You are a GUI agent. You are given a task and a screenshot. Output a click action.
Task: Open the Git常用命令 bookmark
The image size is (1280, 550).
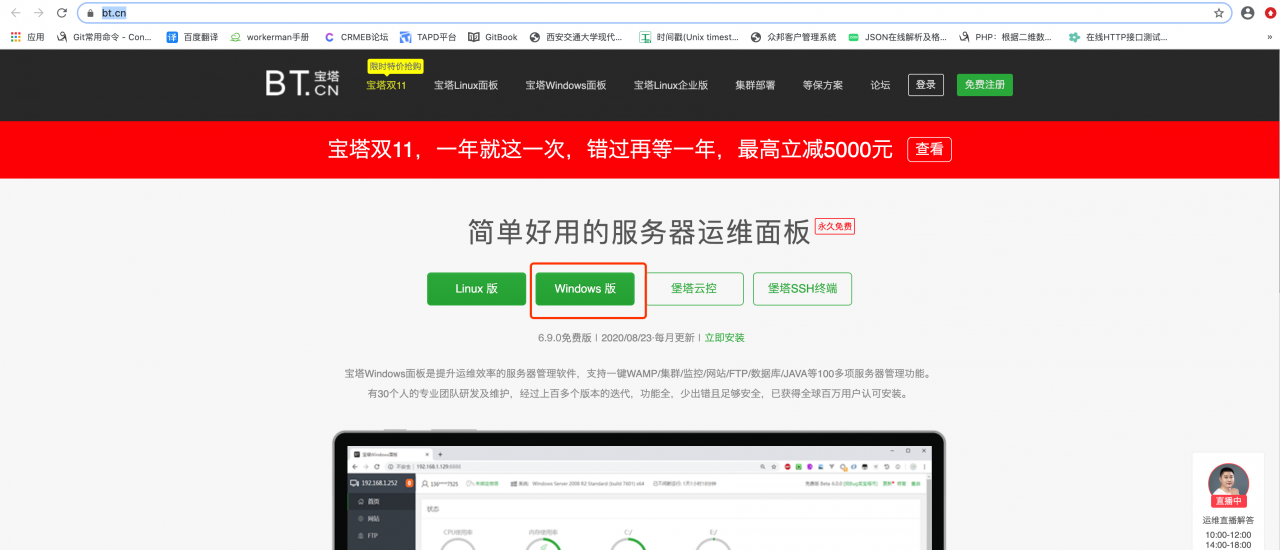(x=104, y=37)
